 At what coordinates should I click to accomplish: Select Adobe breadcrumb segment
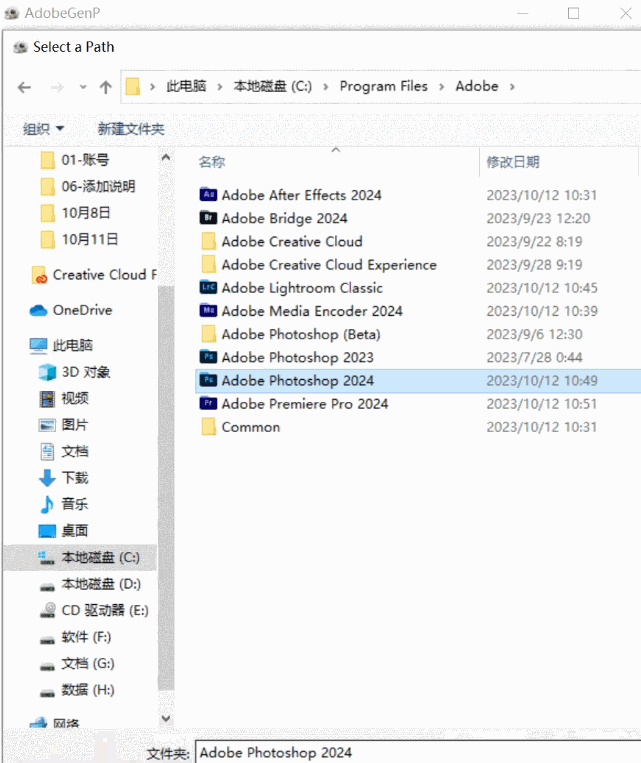click(x=477, y=87)
